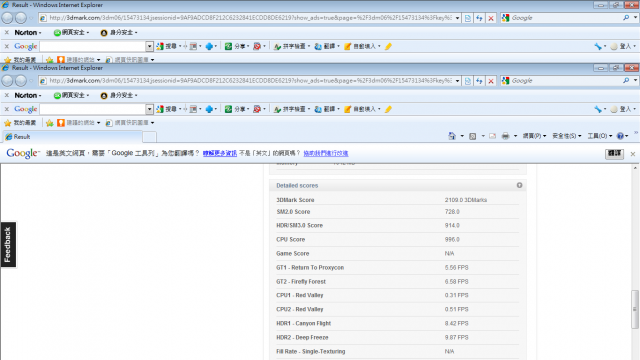Open 網頁安全 menu in front window
This screenshot has height=360, width=640.
click(71, 96)
